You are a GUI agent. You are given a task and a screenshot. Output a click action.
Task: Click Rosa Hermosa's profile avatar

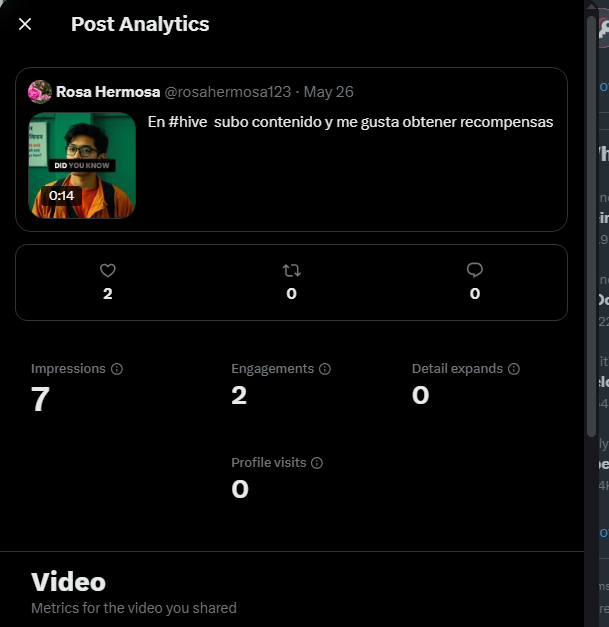click(x=40, y=92)
